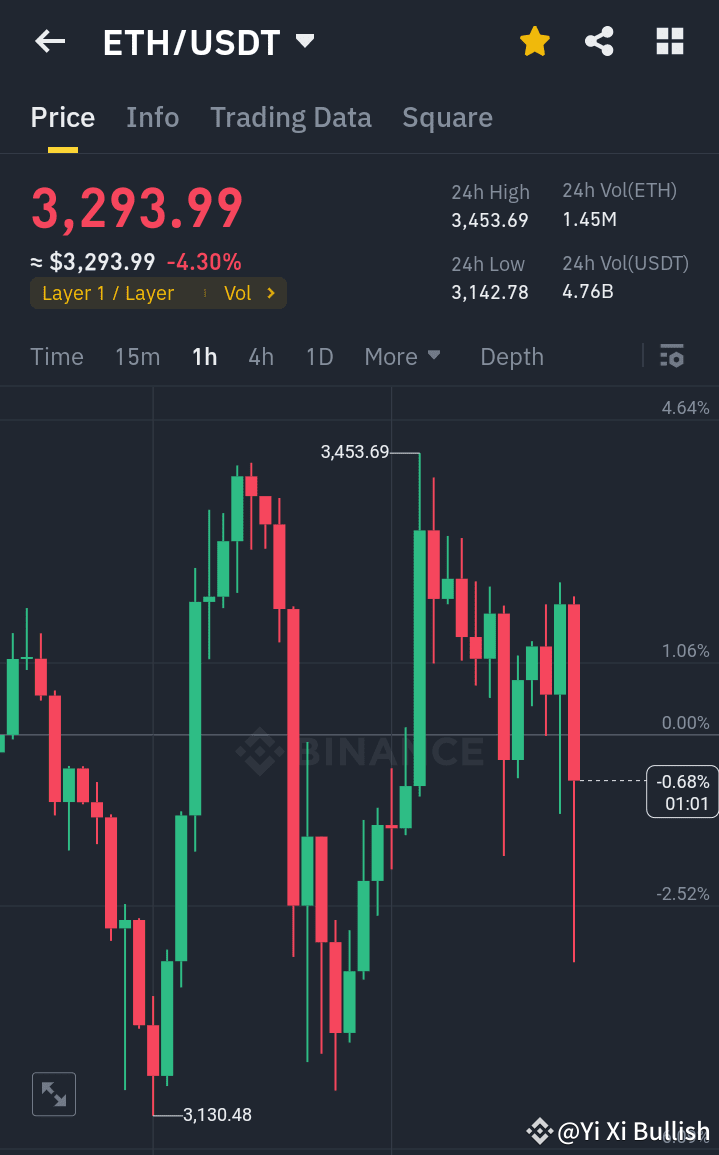This screenshot has height=1155, width=719.
Task: Open the apps grid icon top right
Action: click(668, 41)
